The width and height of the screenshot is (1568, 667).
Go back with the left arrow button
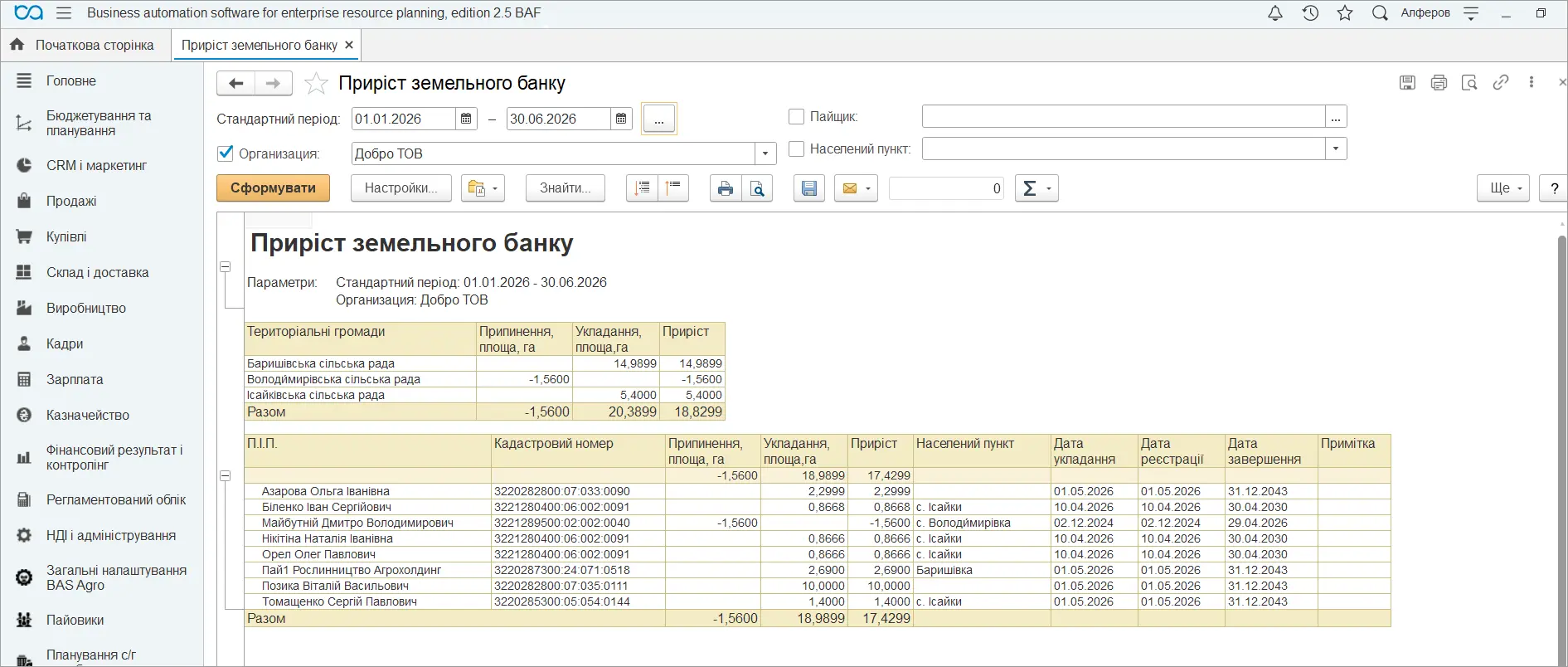click(x=235, y=83)
